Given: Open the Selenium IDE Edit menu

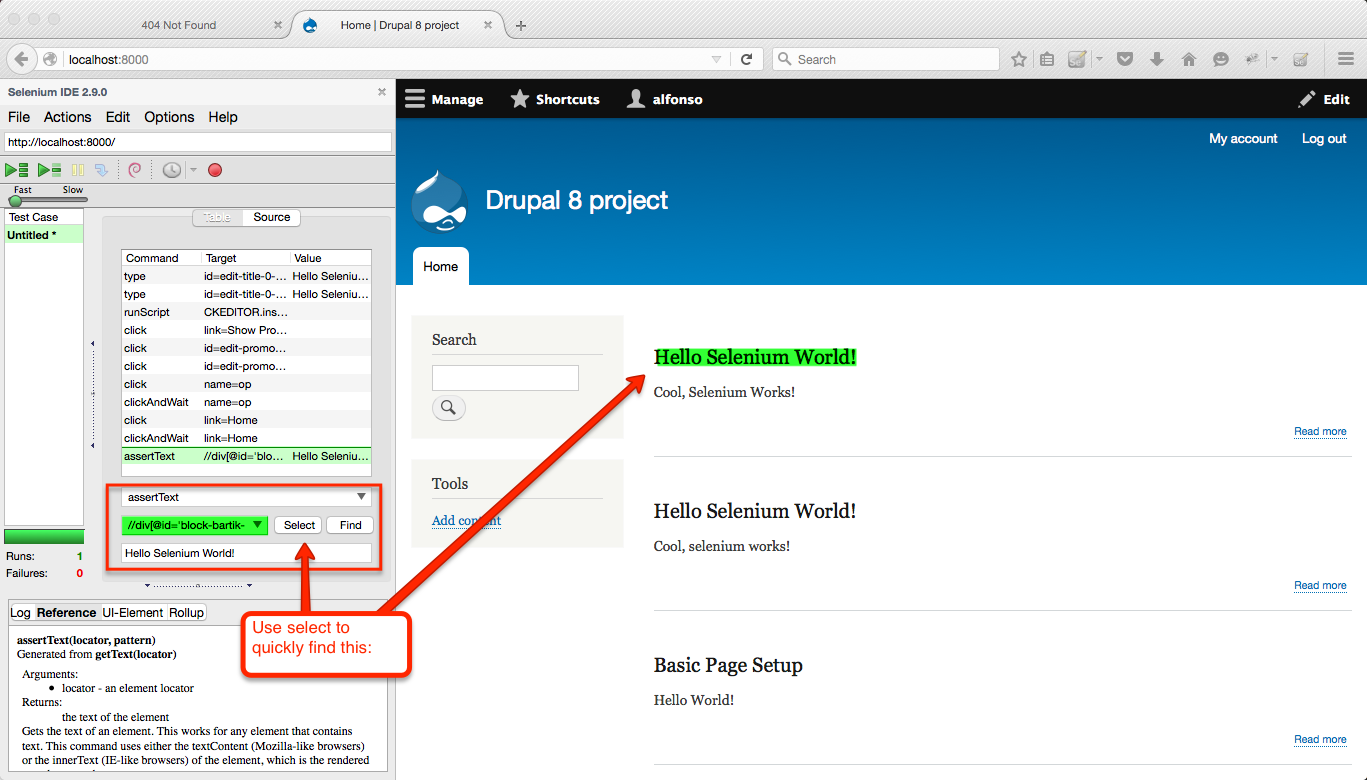Looking at the screenshot, I should [x=118, y=117].
